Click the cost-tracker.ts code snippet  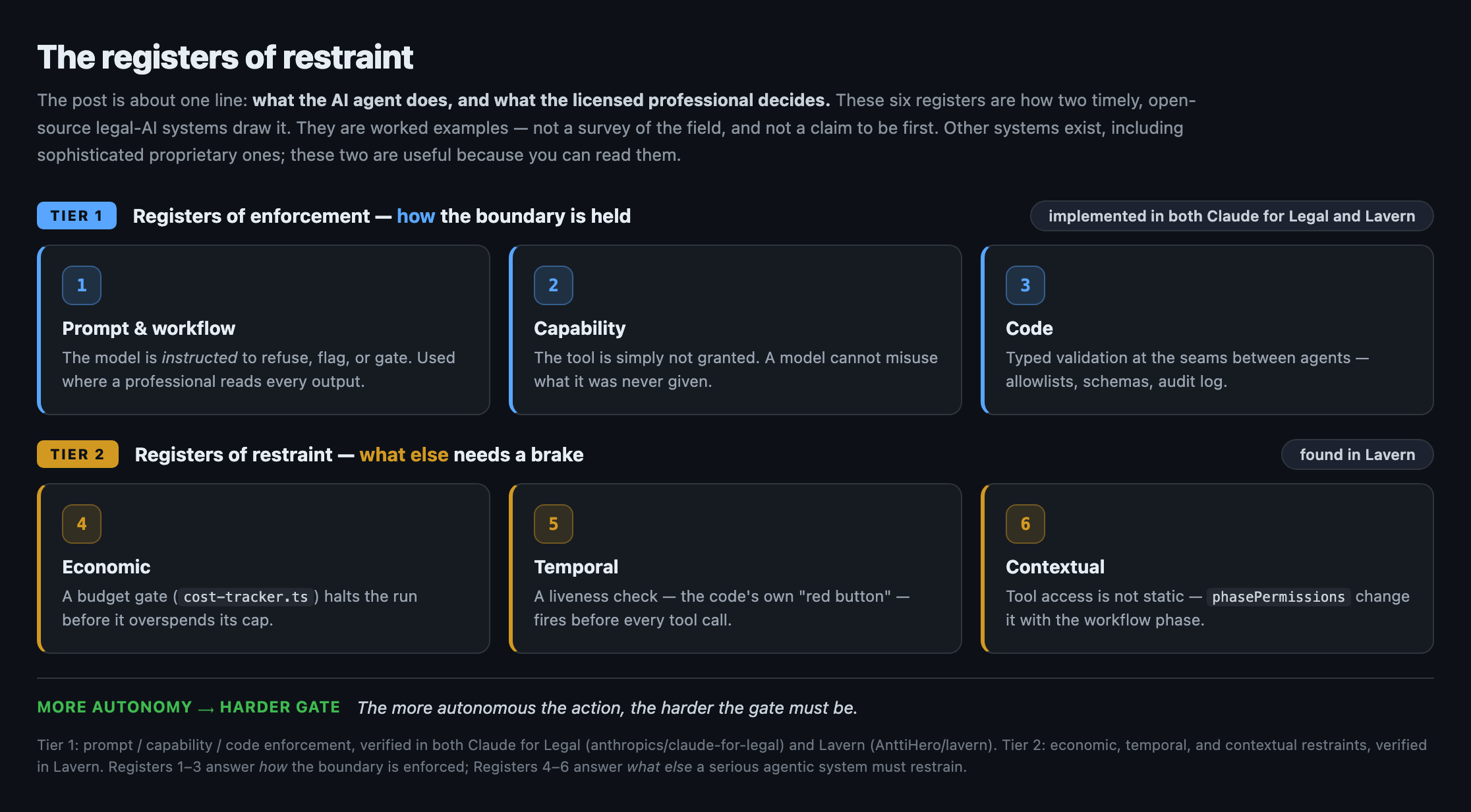(x=246, y=597)
